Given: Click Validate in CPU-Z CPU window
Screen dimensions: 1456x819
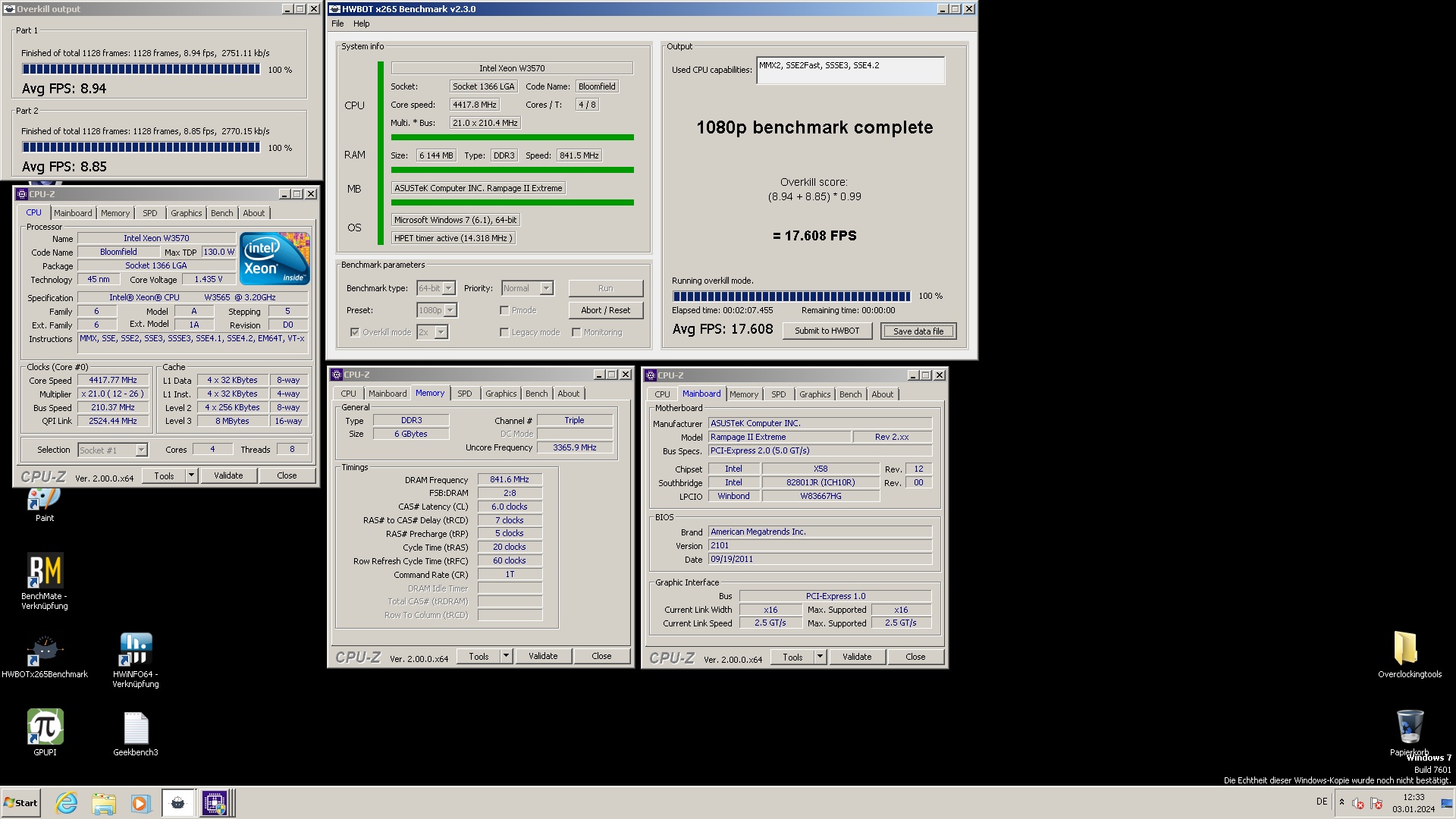Looking at the screenshot, I should coord(228,475).
